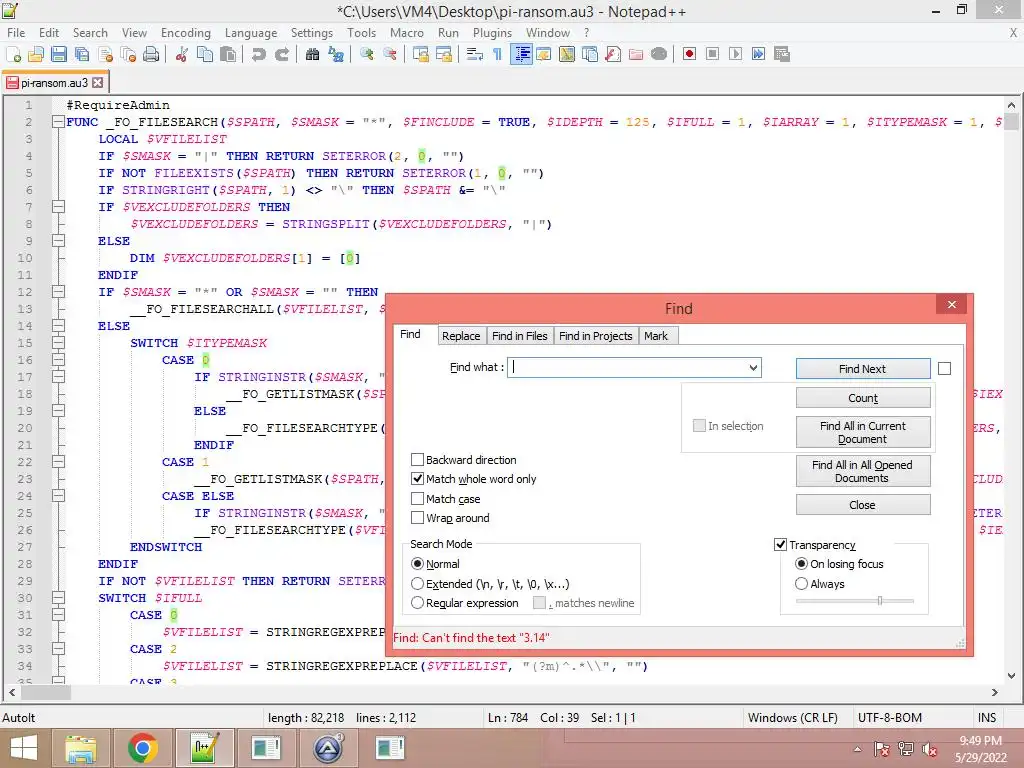1024x768 pixels.
Task: Open the Macro menu
Action: coord(406,33)
